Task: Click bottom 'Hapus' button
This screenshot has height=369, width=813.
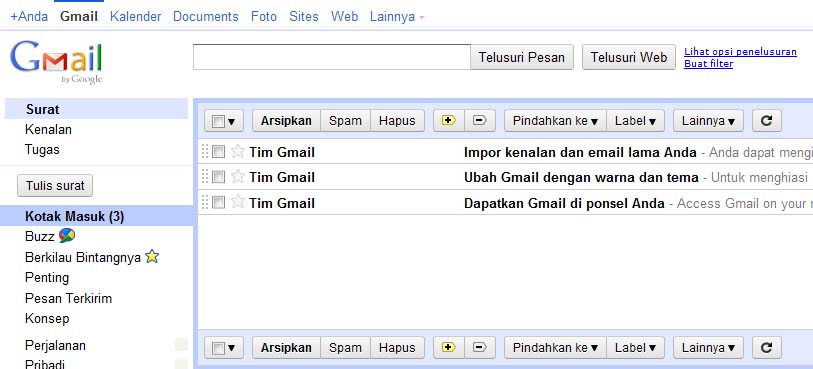Action: click(x=397, y=348)
